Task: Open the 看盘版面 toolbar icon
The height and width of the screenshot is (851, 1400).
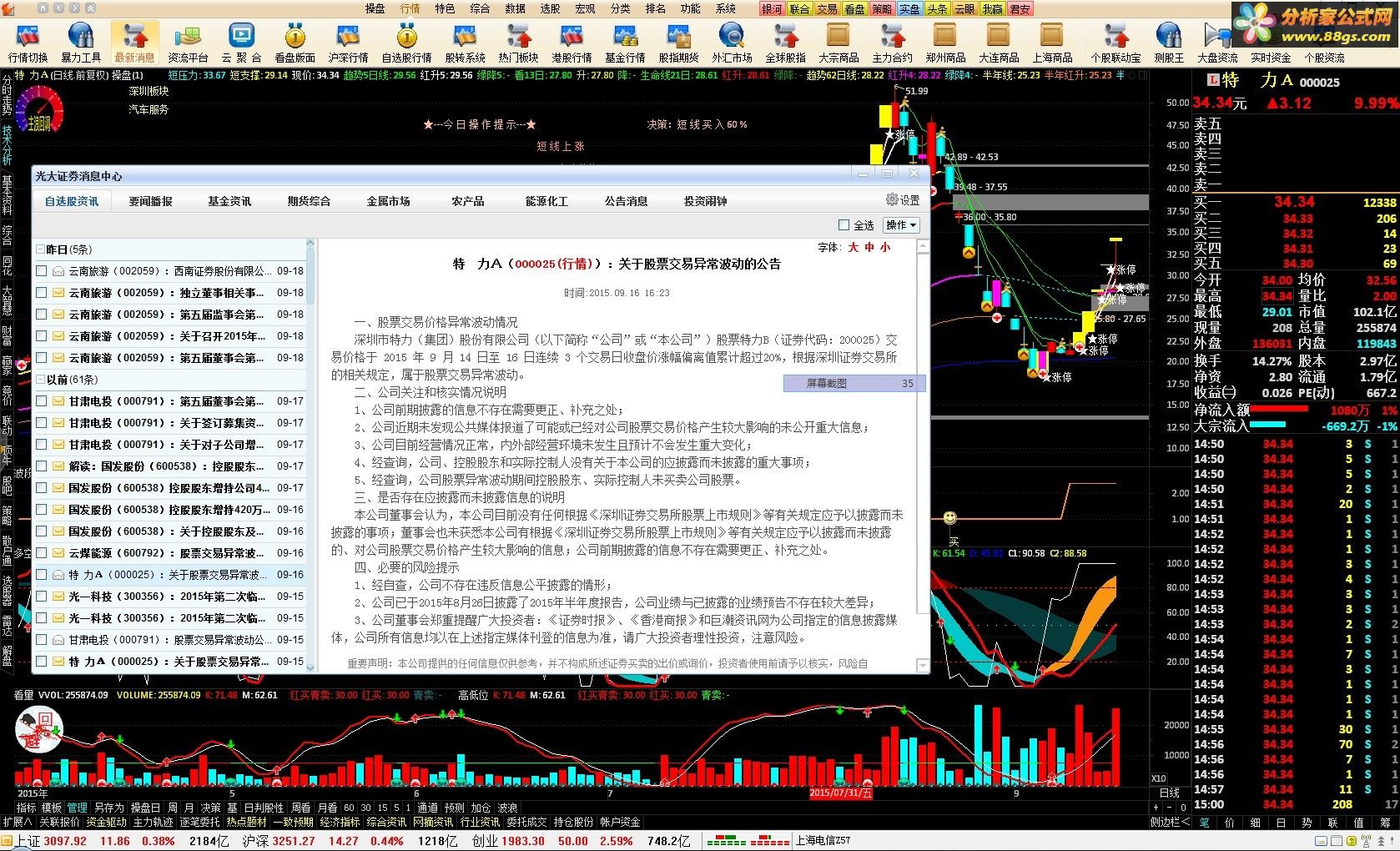Action: click(x=295, y=43)
